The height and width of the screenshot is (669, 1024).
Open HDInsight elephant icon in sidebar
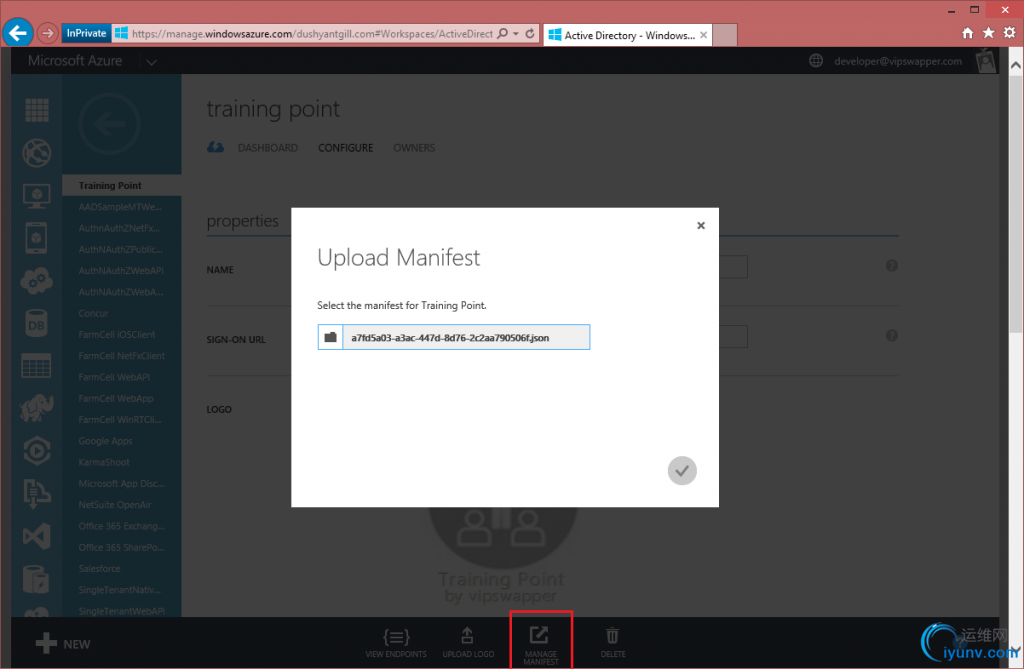37,408
